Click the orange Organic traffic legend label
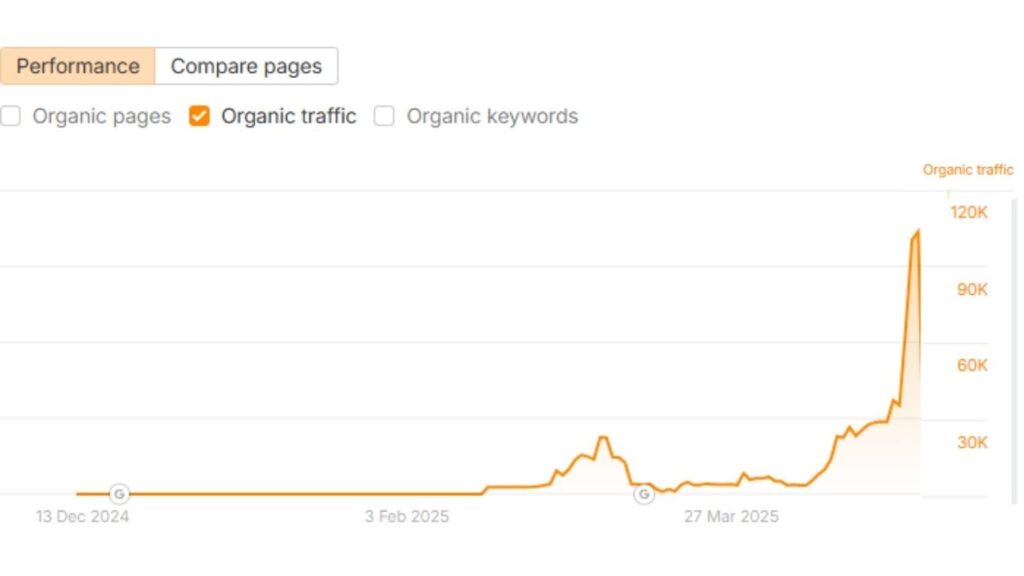This screenshot has height=576, width=1024. 966,169
